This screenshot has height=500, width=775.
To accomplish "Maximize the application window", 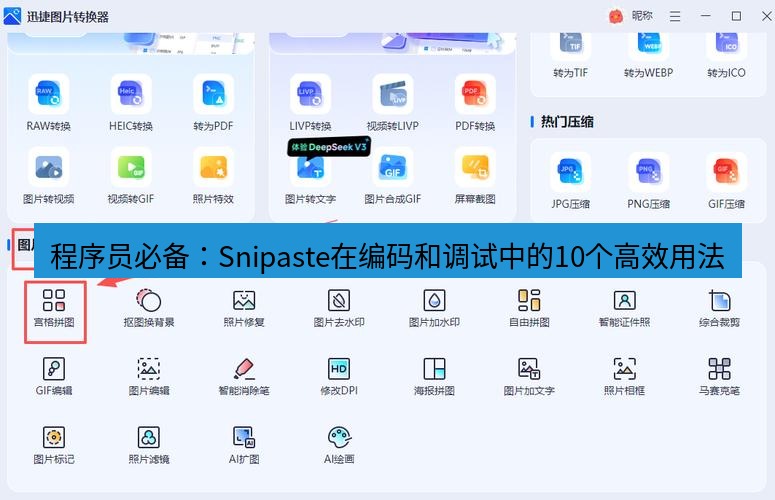I will click(736, 16).
